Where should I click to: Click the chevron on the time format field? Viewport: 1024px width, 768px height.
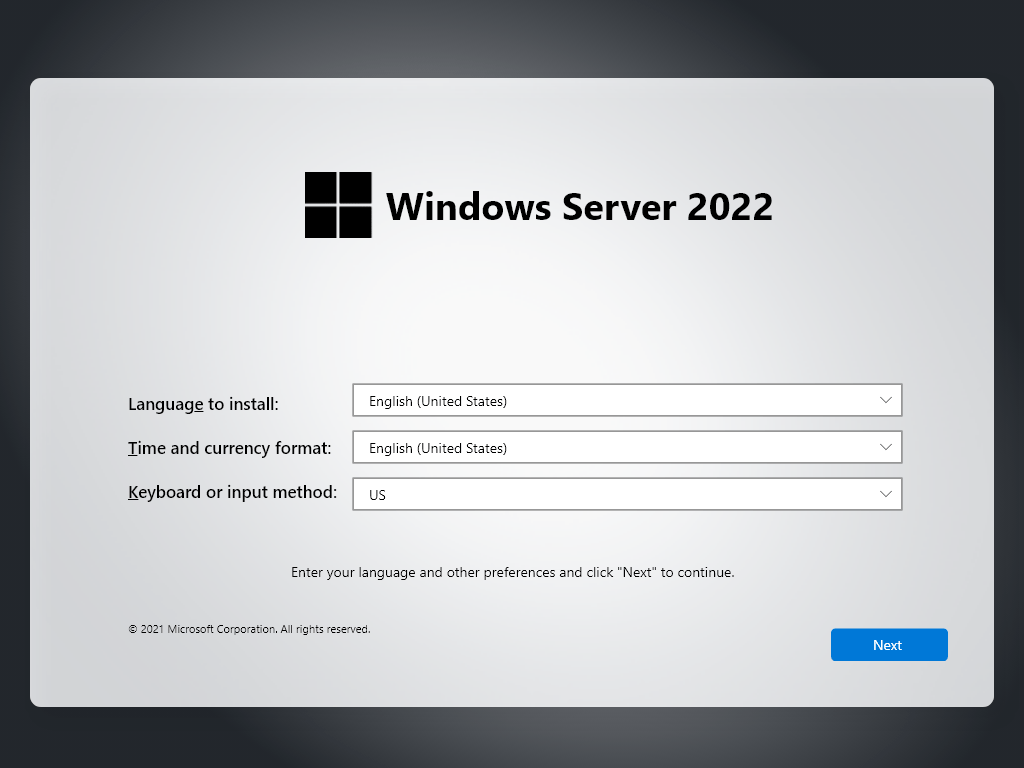(885, 447)
